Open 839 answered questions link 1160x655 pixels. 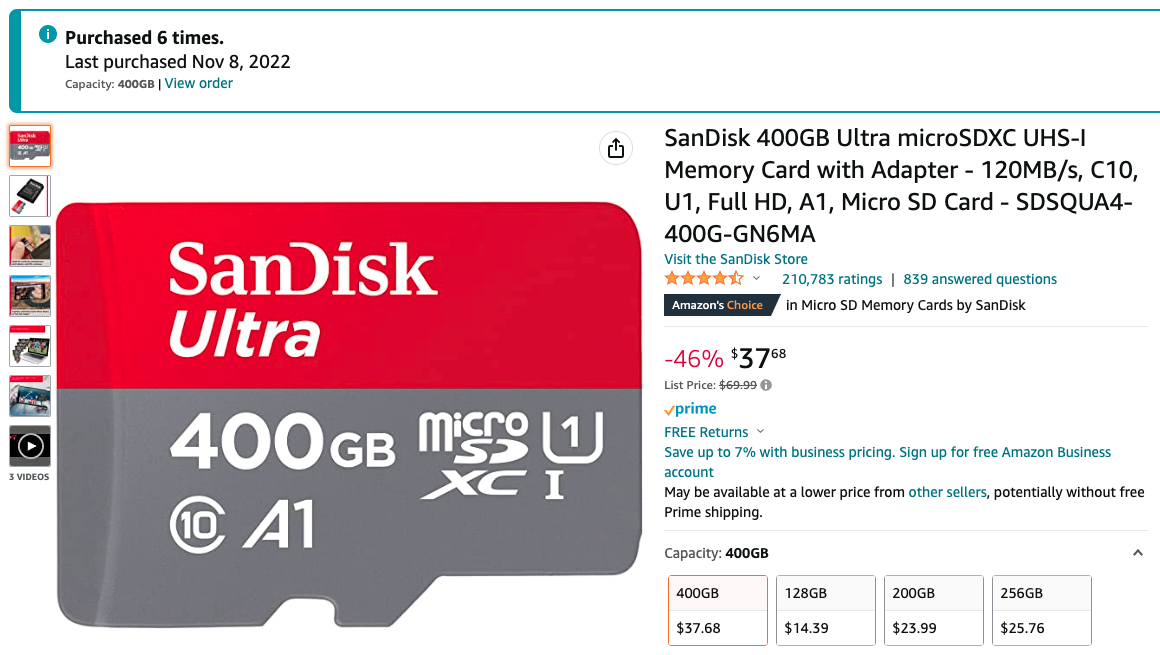pos(979,279)
